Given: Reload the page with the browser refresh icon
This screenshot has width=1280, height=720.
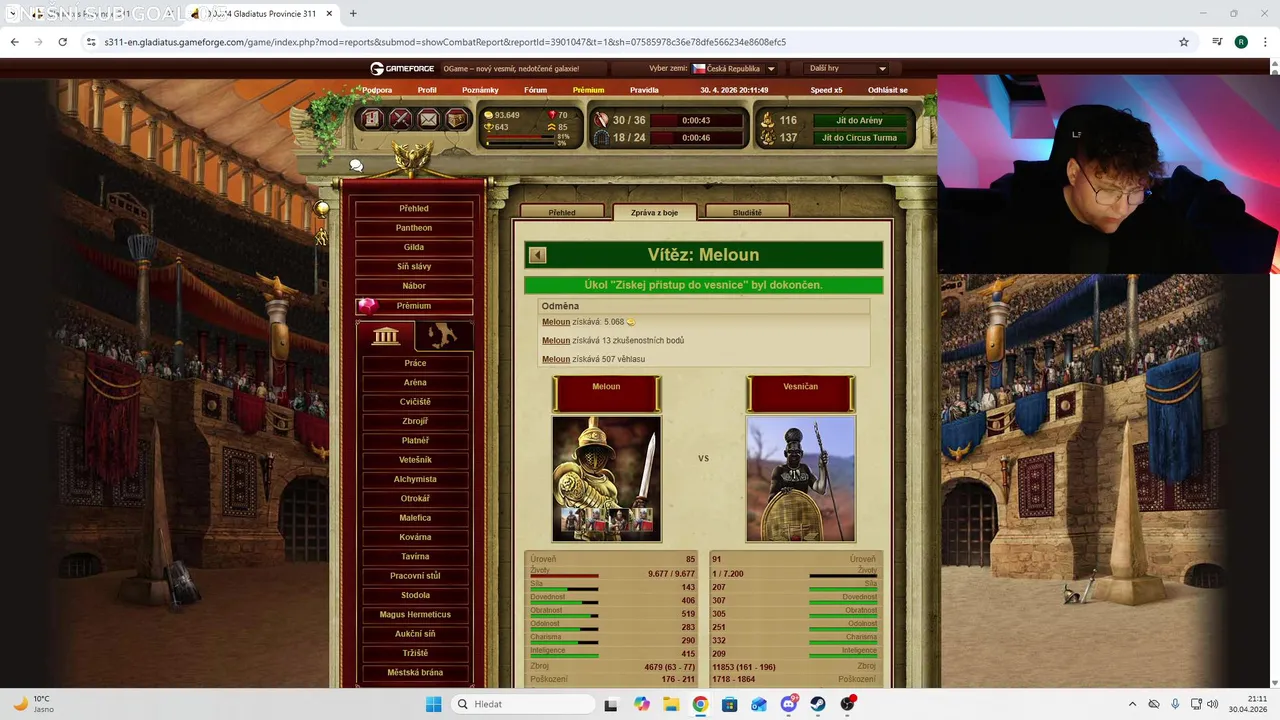Looking at the screenshot, I should click(62, 42).
